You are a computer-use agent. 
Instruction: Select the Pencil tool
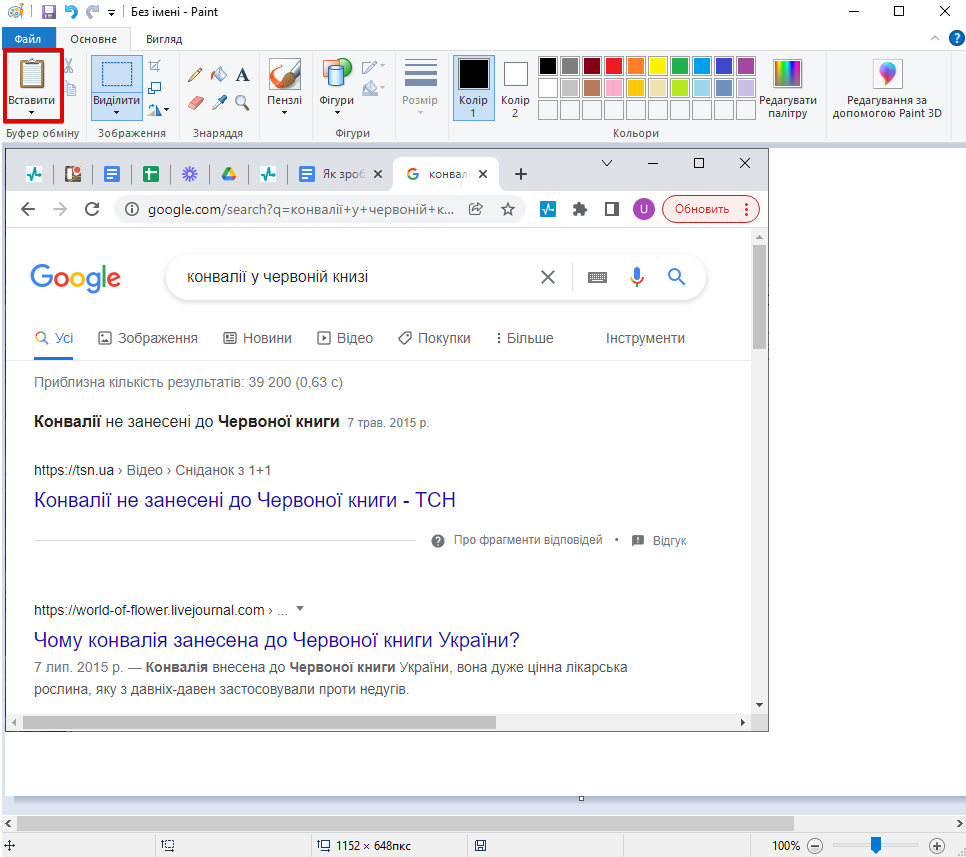pos(195,75)
